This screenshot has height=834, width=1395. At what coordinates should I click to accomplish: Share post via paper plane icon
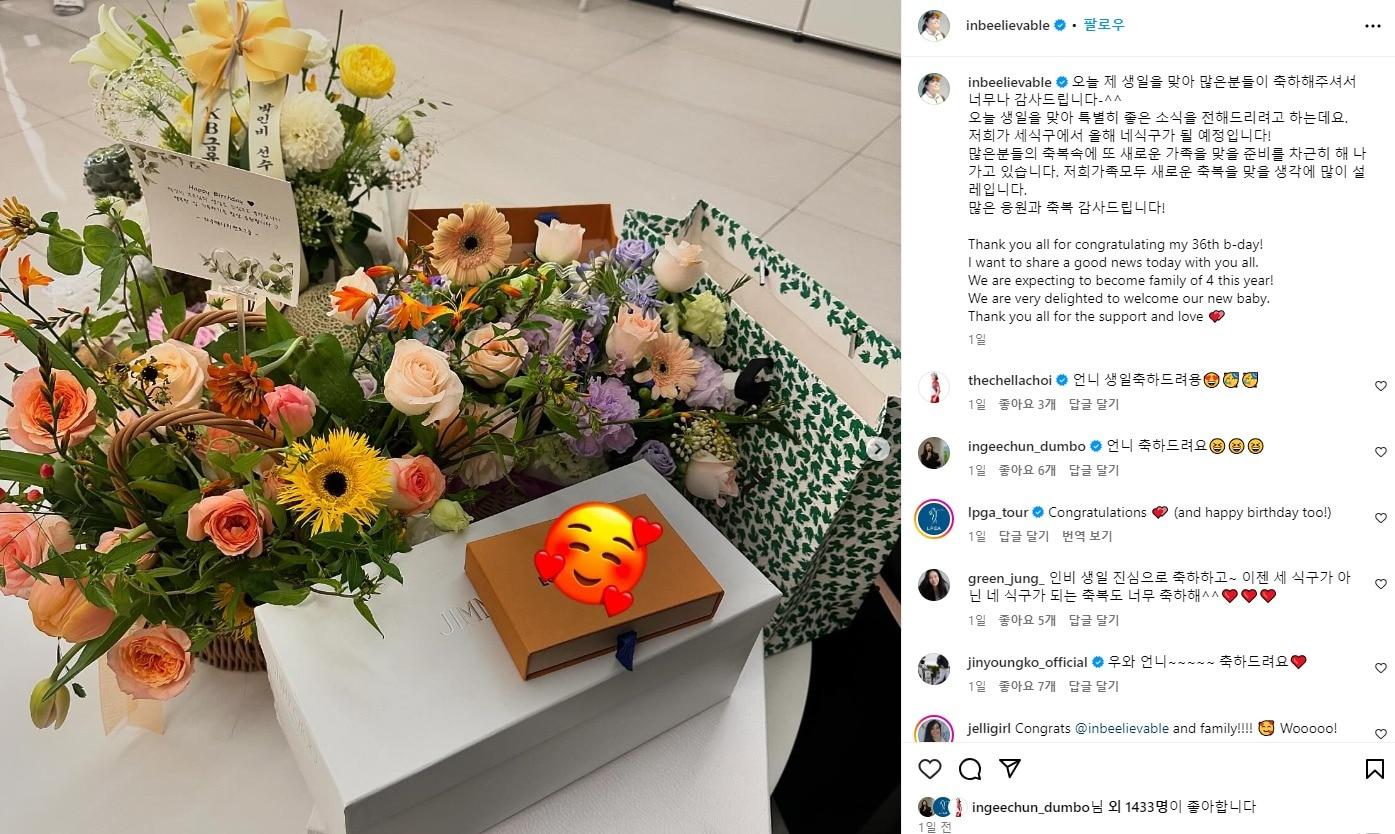point(1010,768)
